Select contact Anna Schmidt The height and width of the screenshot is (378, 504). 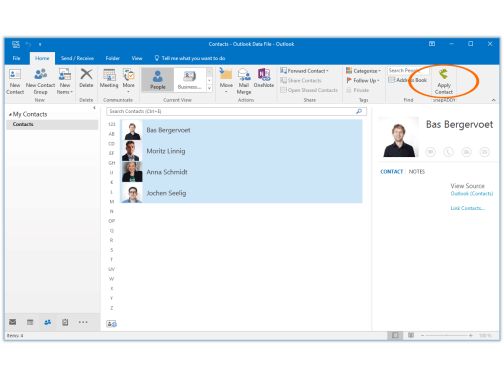[x=241, y=172]
